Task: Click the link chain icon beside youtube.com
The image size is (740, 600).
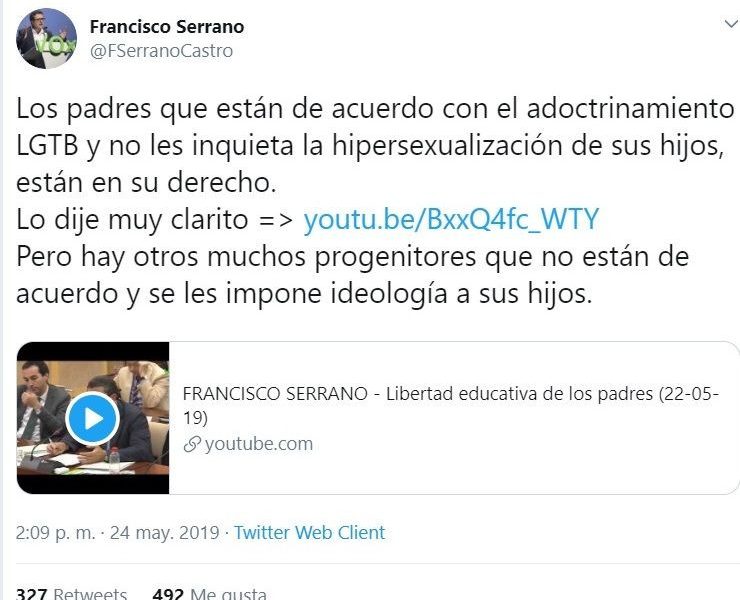Action: click(192, 444)
